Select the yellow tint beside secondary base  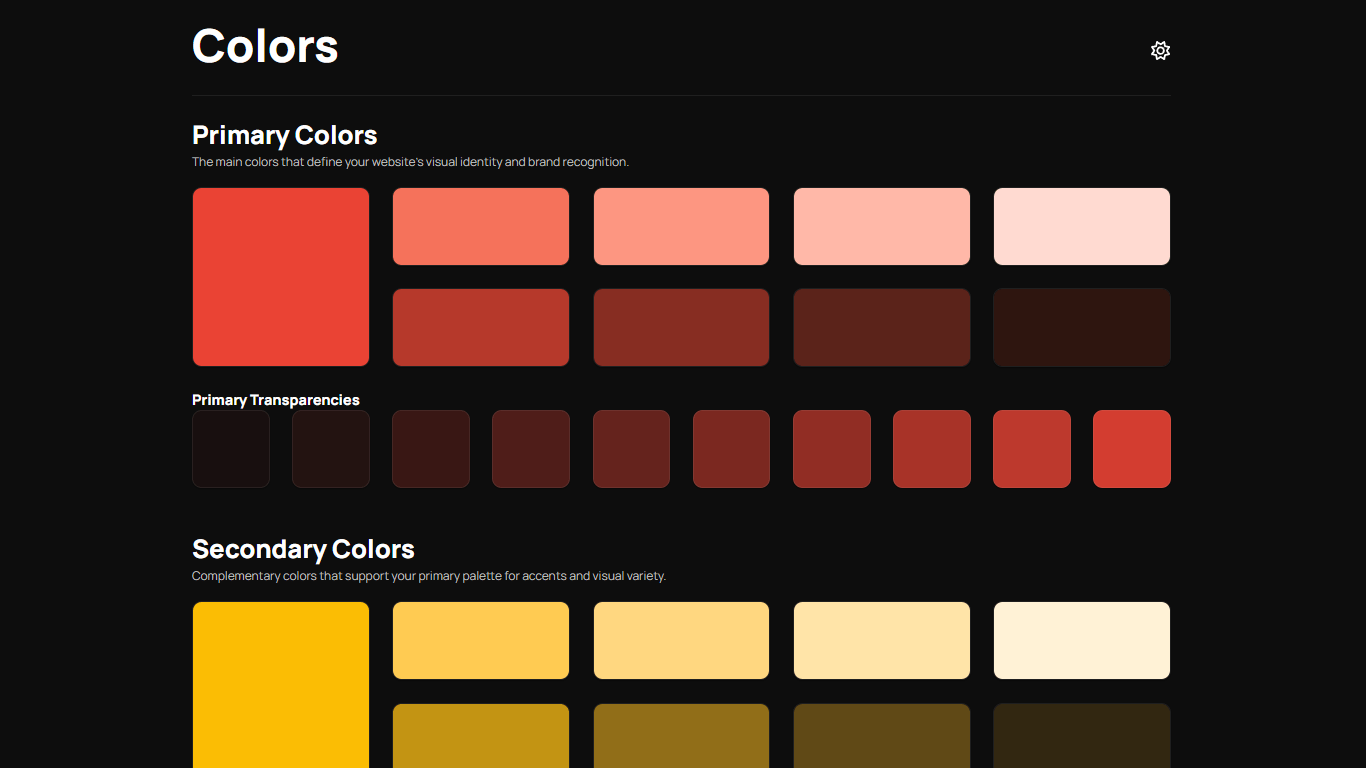coord(481,641)
